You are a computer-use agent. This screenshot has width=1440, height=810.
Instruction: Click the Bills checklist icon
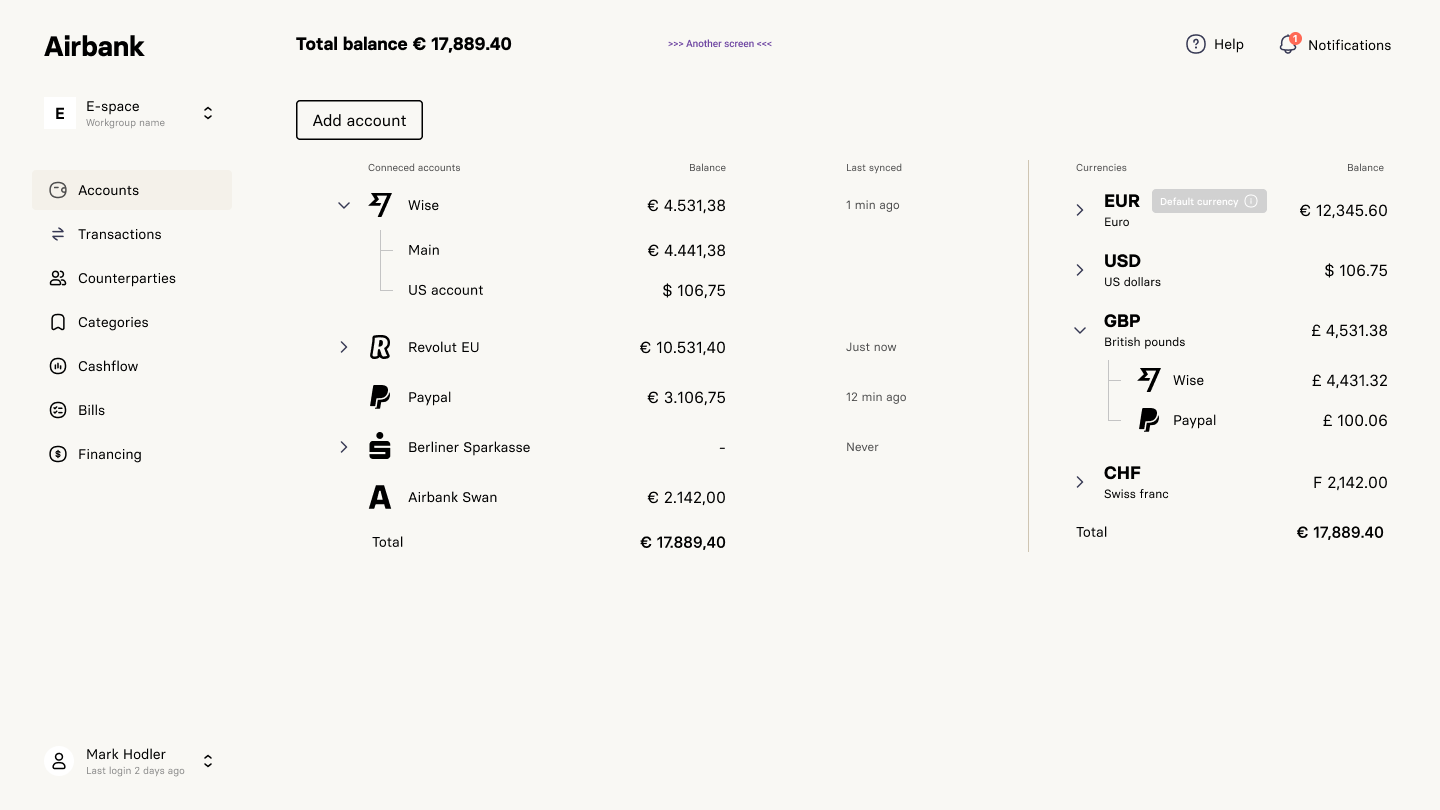(x=58, y=410)
